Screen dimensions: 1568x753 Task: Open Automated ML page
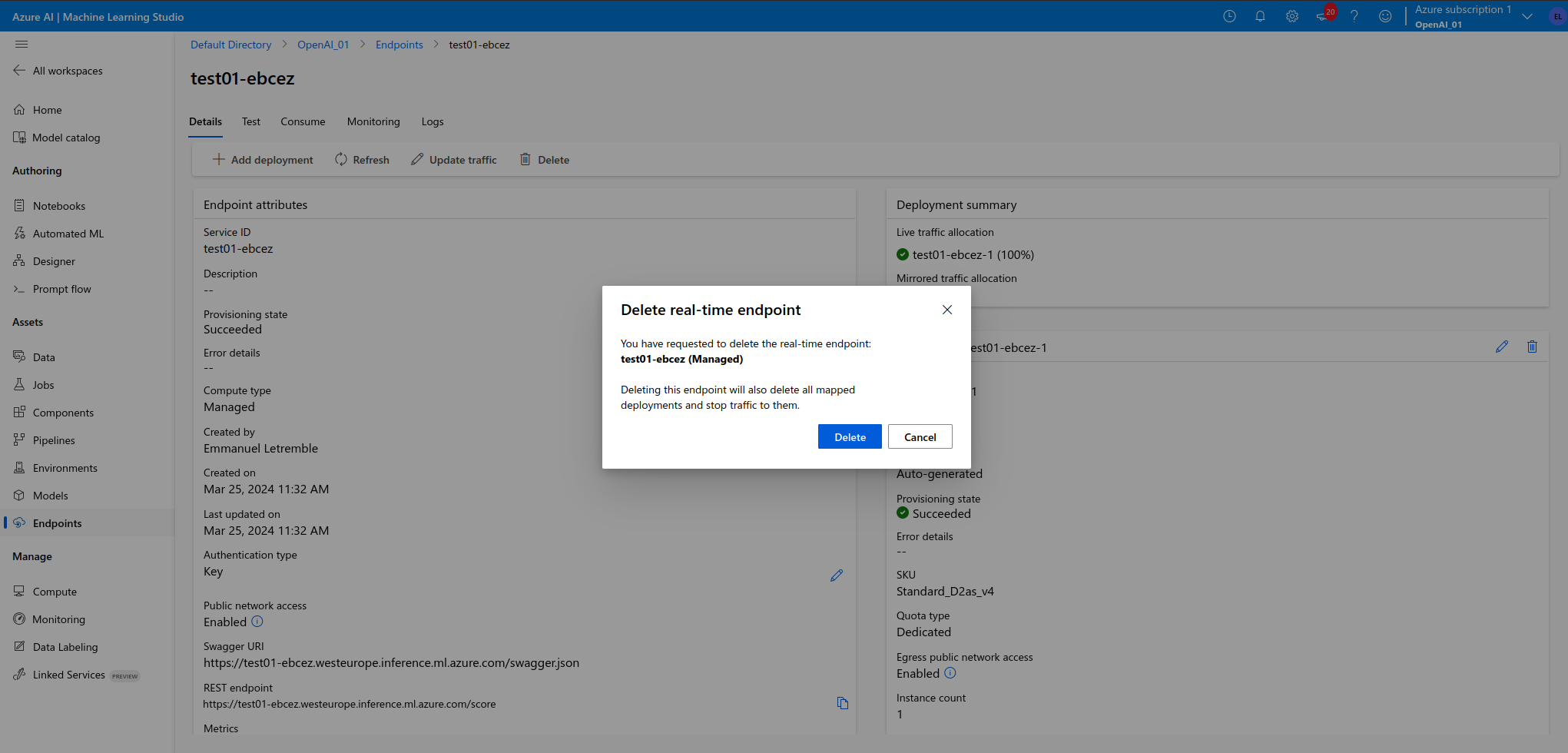[58, 234]
